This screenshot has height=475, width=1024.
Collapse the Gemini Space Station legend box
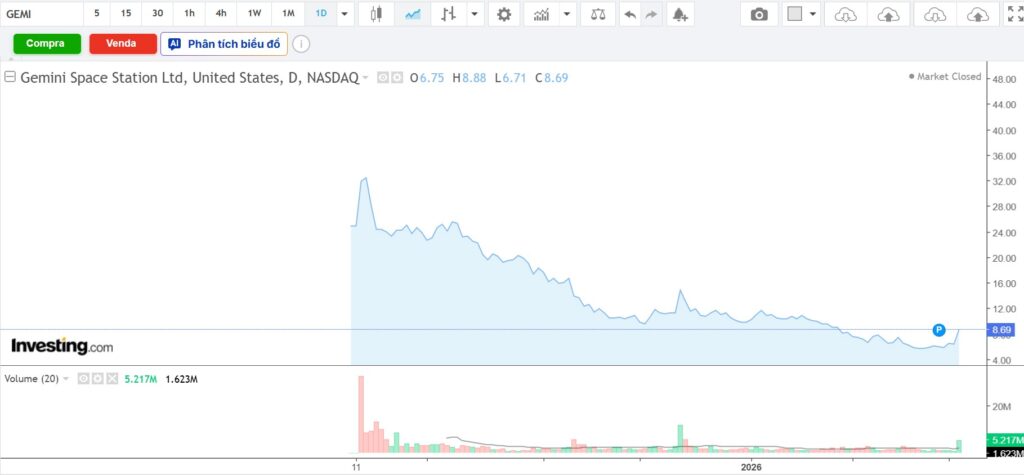10,77
